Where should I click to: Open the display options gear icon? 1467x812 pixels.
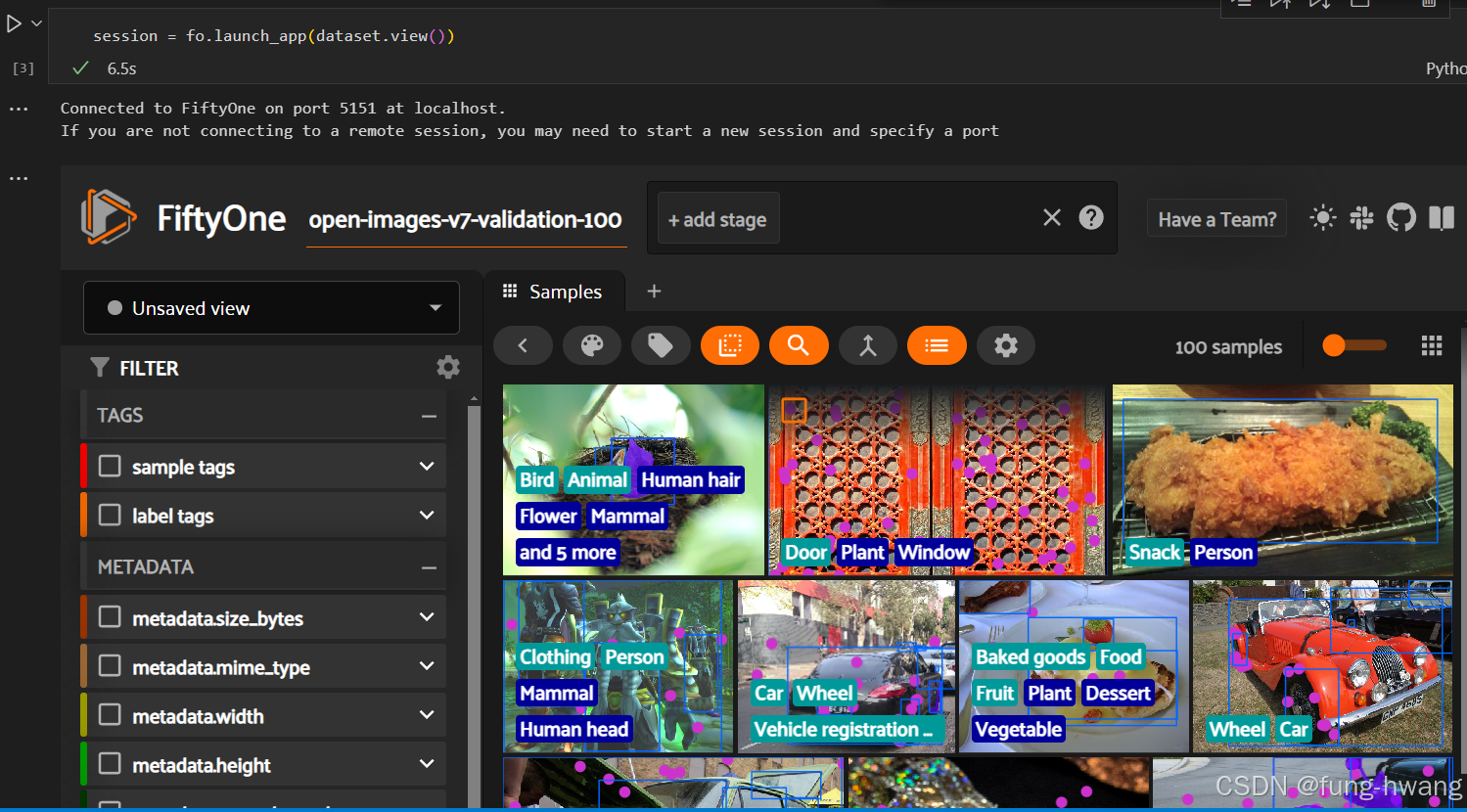tap(1006, 345)
